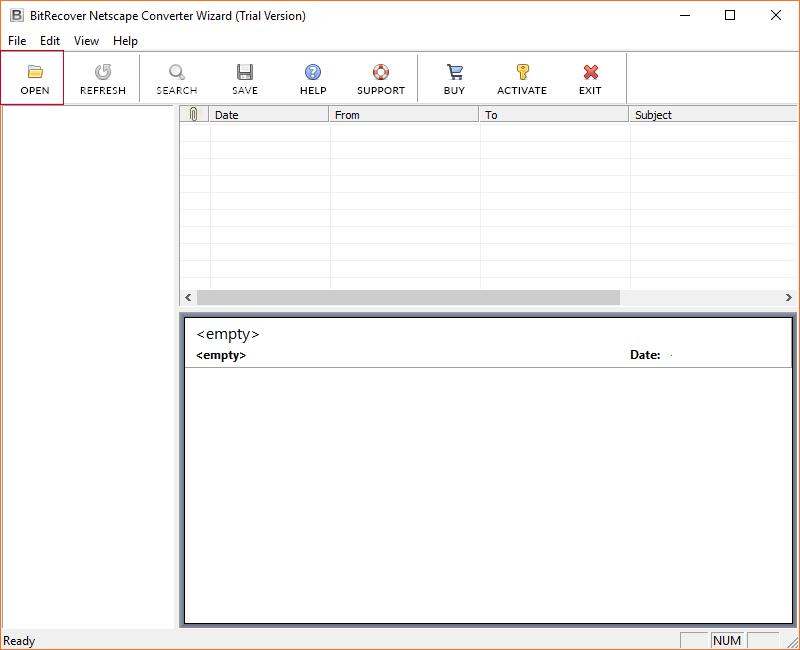The height and width of the screenshot is (650, 800).
Task: Sort by the Subject column header
Action: (x=713, y=114)
